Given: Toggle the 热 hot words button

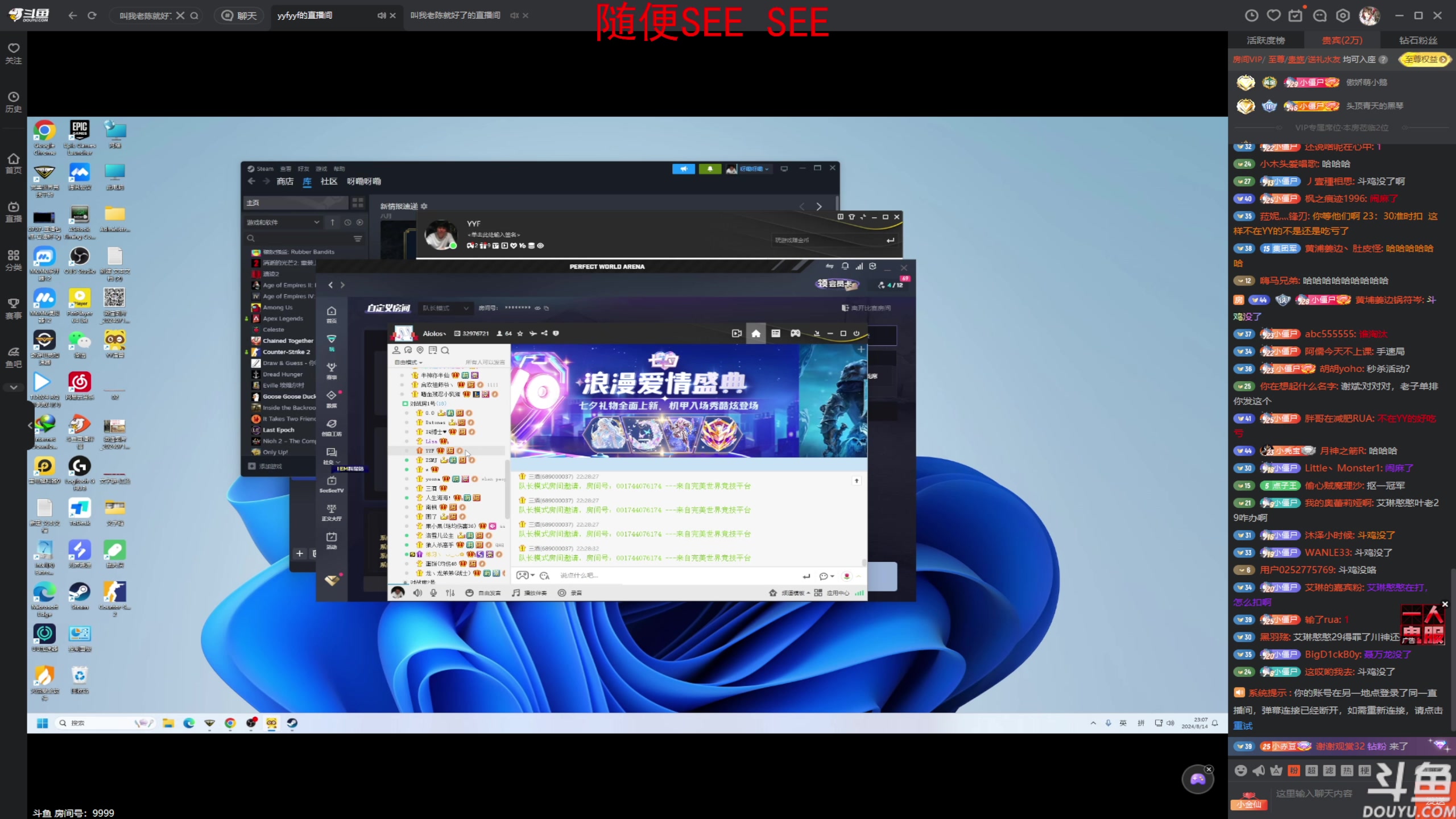Looking at the screenshot, I should pyautogui.click(x=1347, y=771).
